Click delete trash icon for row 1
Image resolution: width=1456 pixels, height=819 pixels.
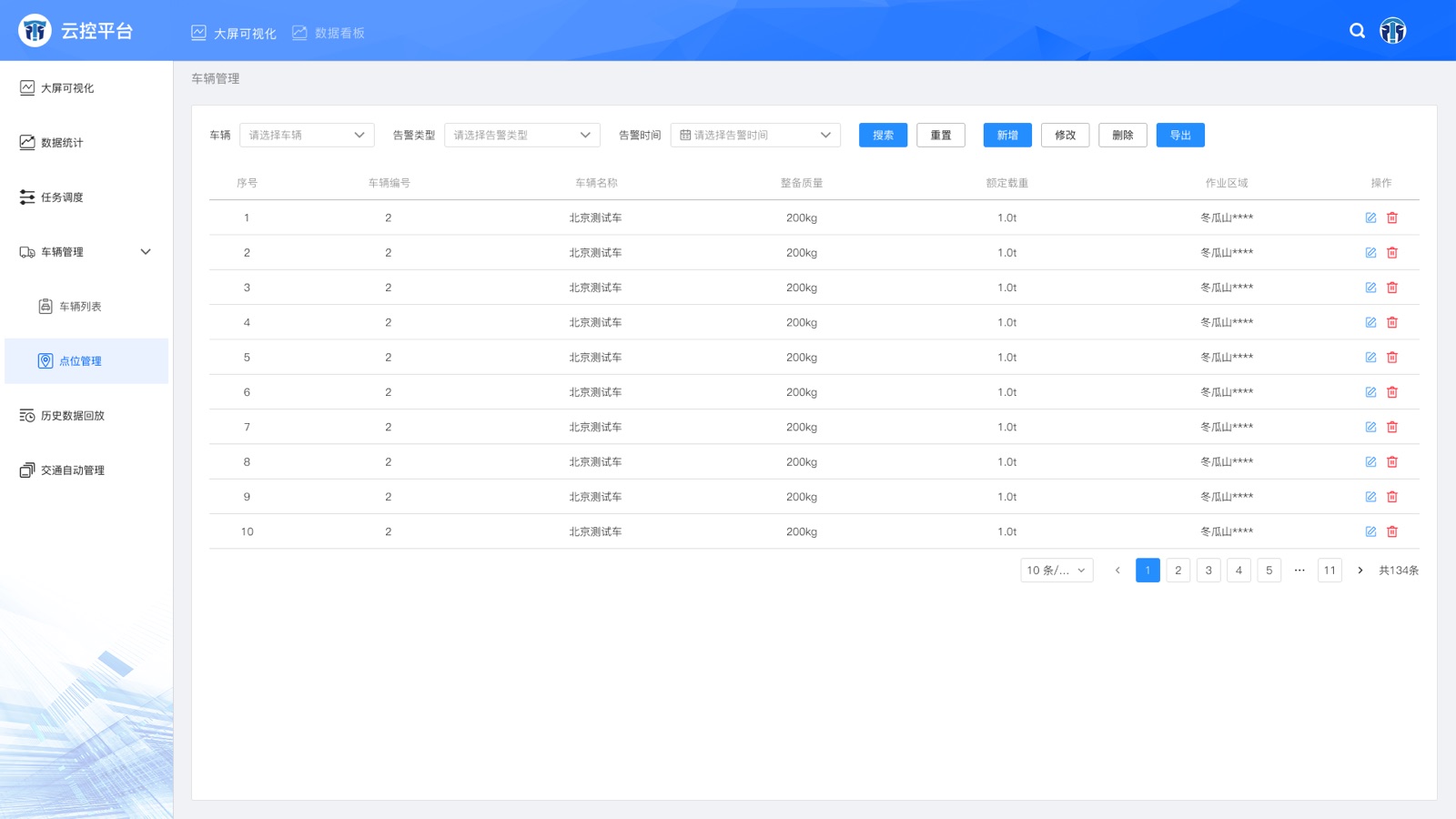pos(1392,217)
